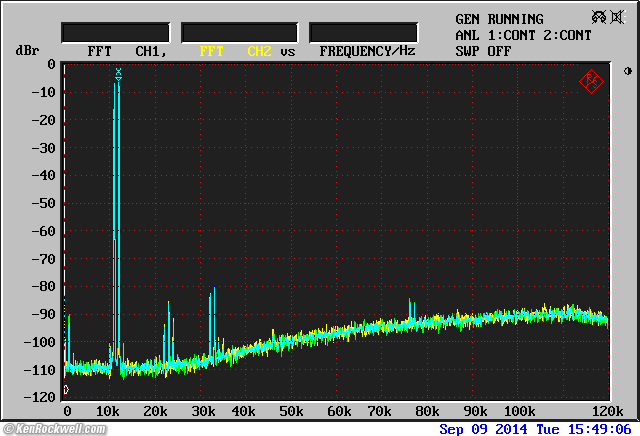Click the SWP OFF sweep status
The width and height of the screenshot is (640, 436).
click(x=483, y=50)
